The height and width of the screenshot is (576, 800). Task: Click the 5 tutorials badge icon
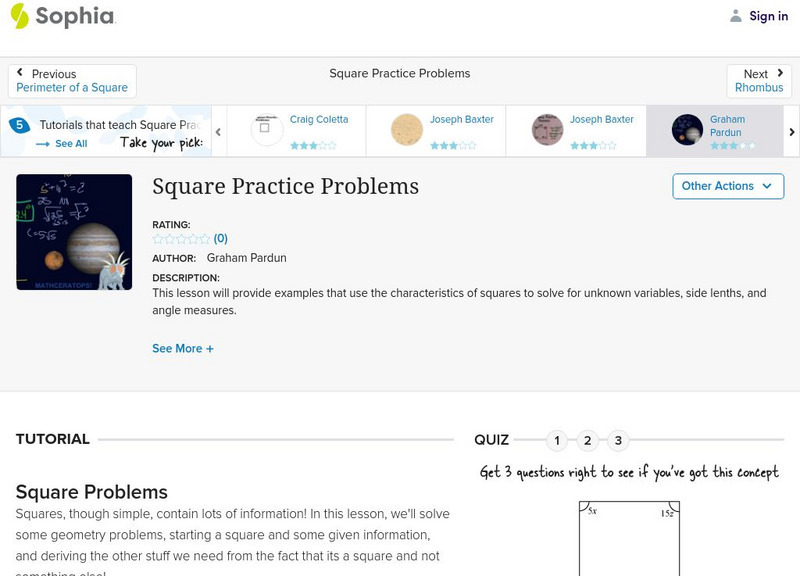19,126
